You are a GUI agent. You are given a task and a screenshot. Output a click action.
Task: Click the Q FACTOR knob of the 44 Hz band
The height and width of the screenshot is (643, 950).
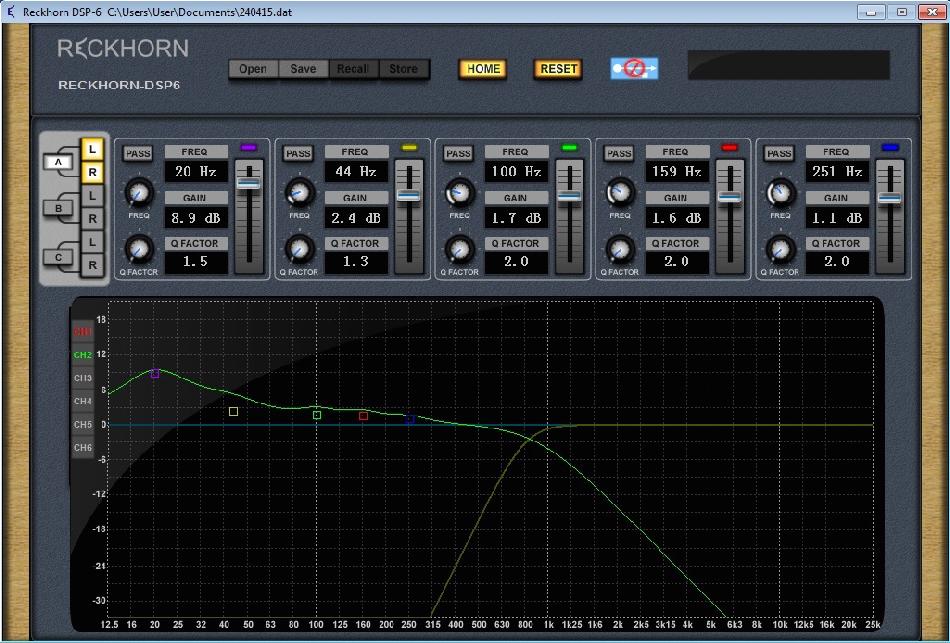point(299,250)
